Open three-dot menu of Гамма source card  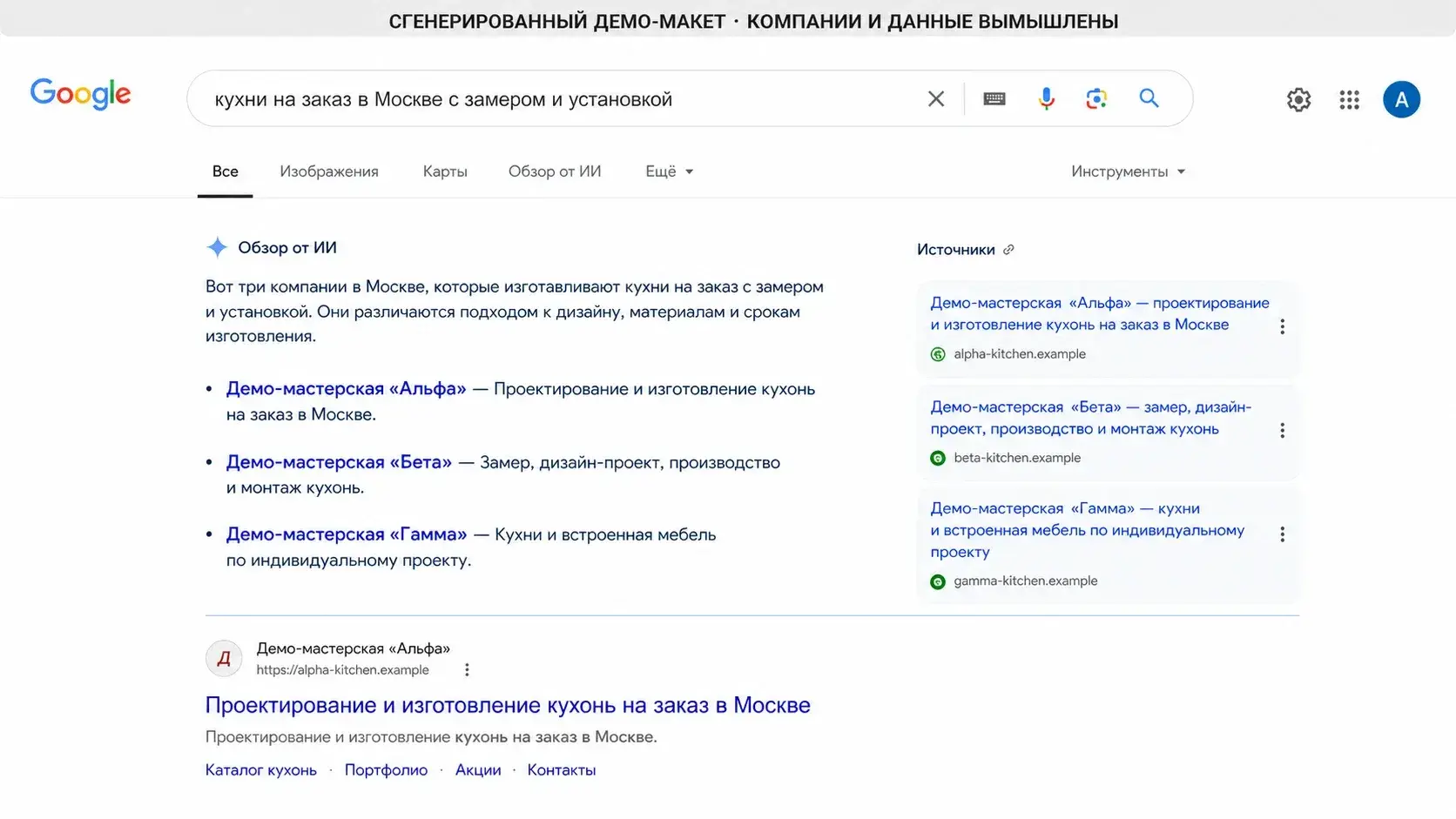coord(1282,534)
